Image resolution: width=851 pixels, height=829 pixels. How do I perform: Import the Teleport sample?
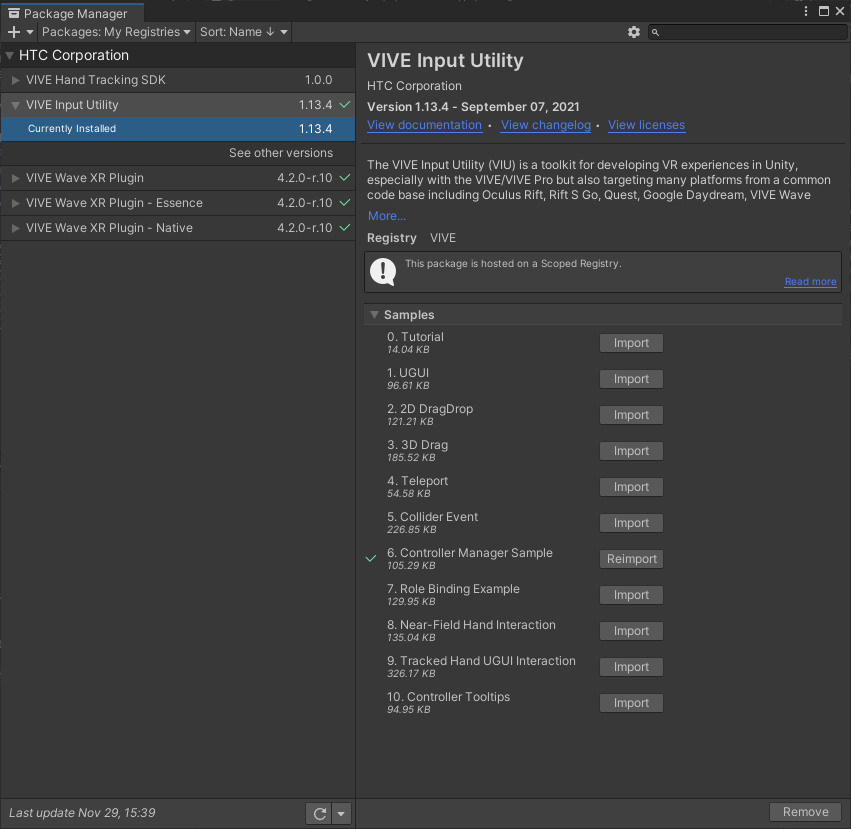point(631,487)
